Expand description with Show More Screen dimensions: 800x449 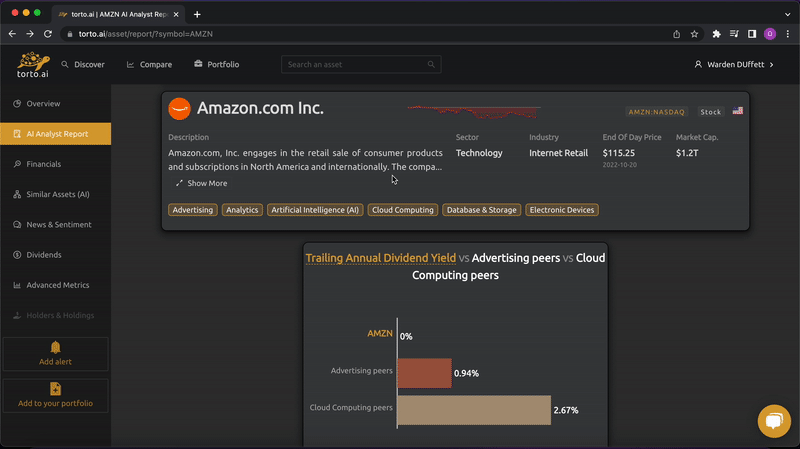point(202,183)
